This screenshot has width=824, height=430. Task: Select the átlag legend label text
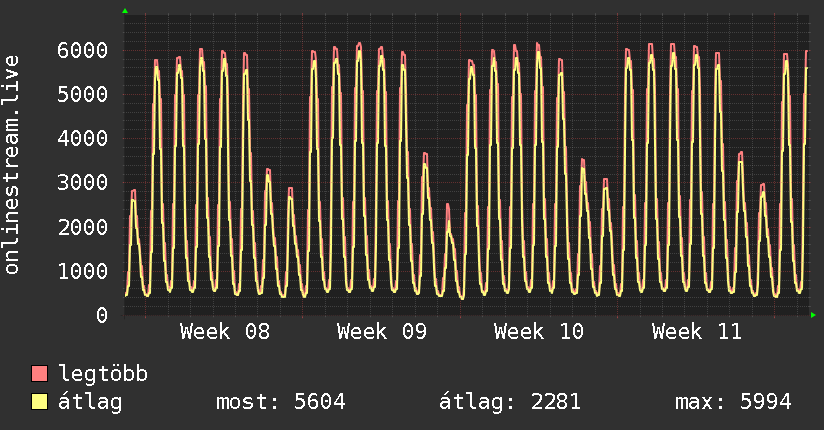90,402
